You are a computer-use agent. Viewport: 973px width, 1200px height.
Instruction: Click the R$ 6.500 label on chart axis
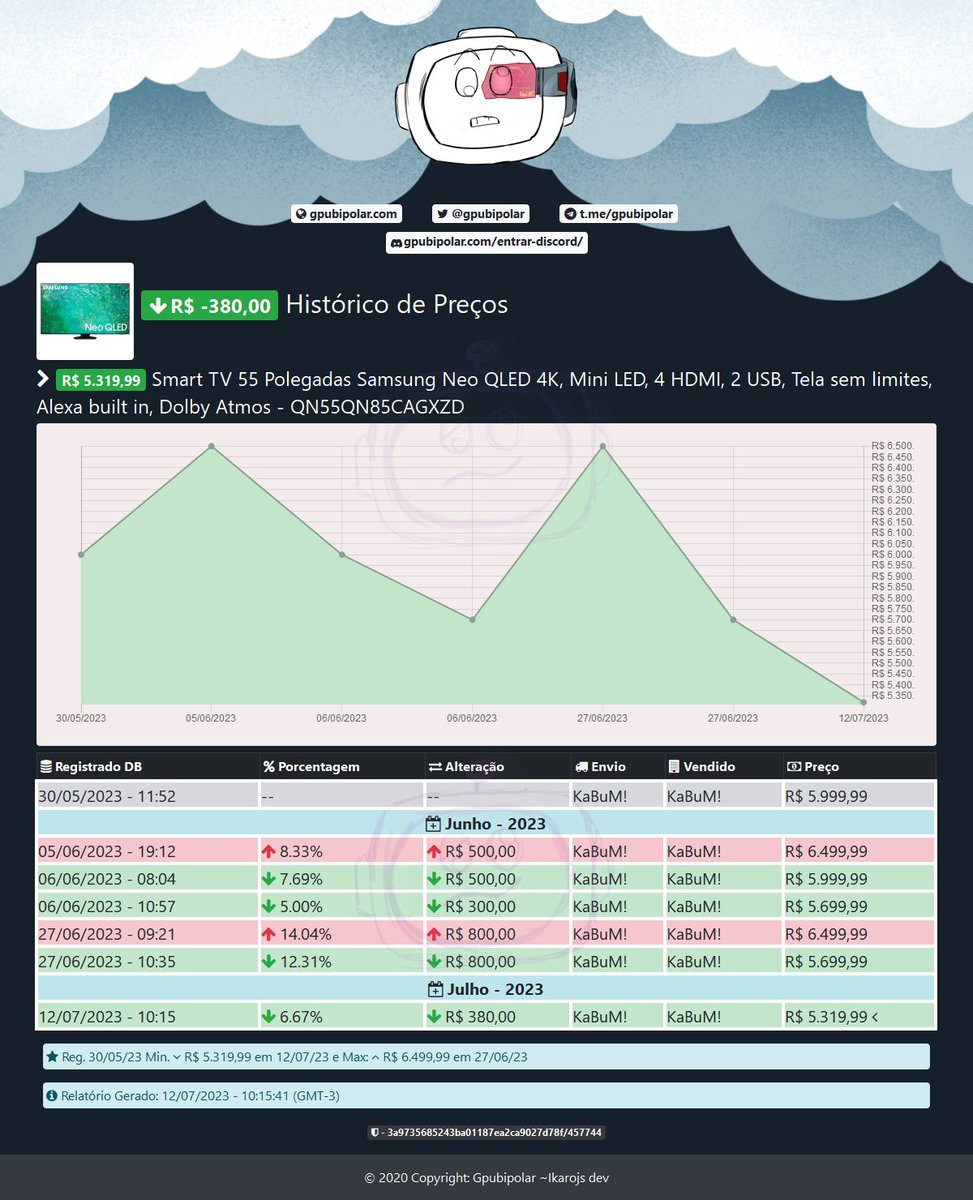pyautogui.click(x=893, y=446)
